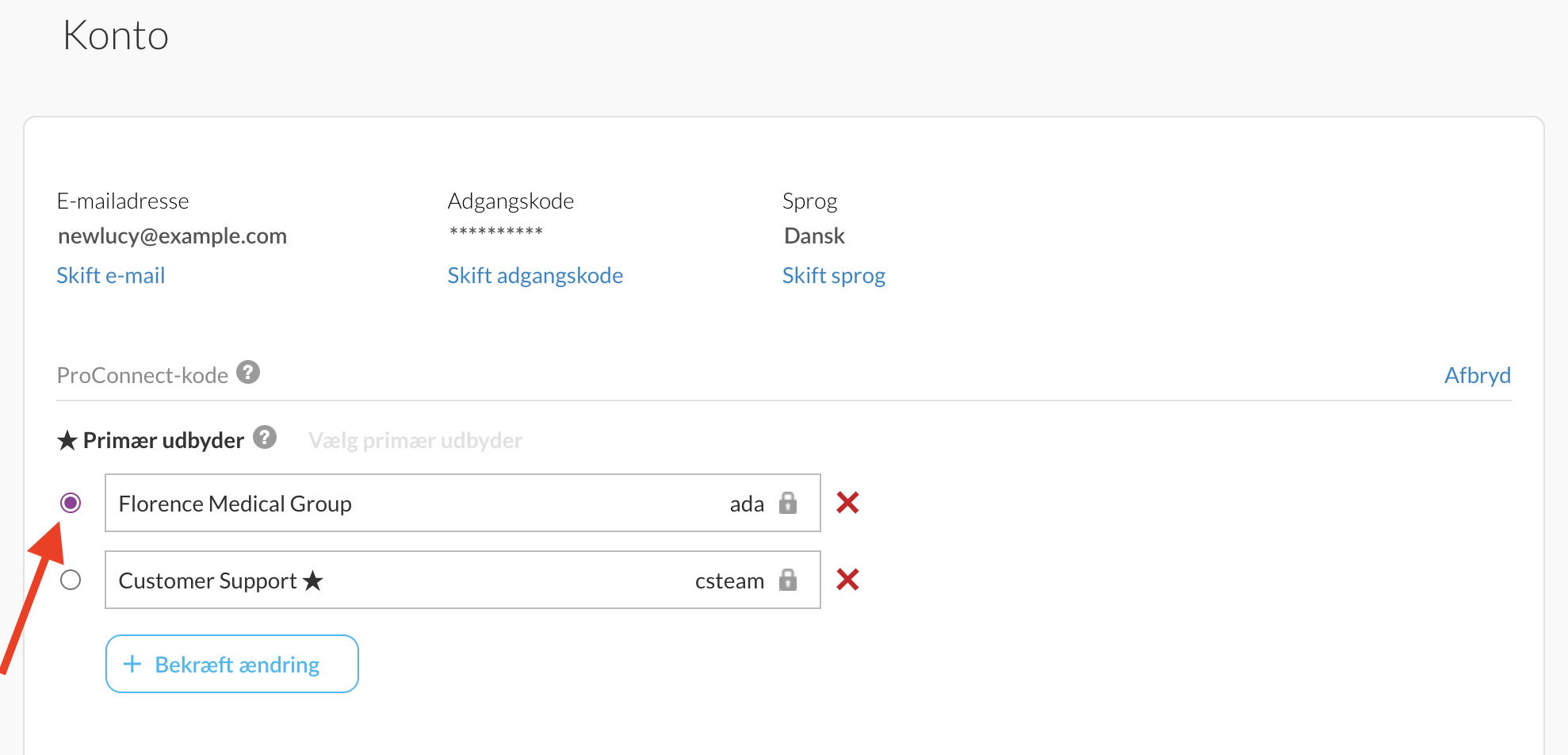The height and width of the screenshot is (755, 1568).
Task: Remove Customer Support with red X
Action: click(x=847, y=580)
